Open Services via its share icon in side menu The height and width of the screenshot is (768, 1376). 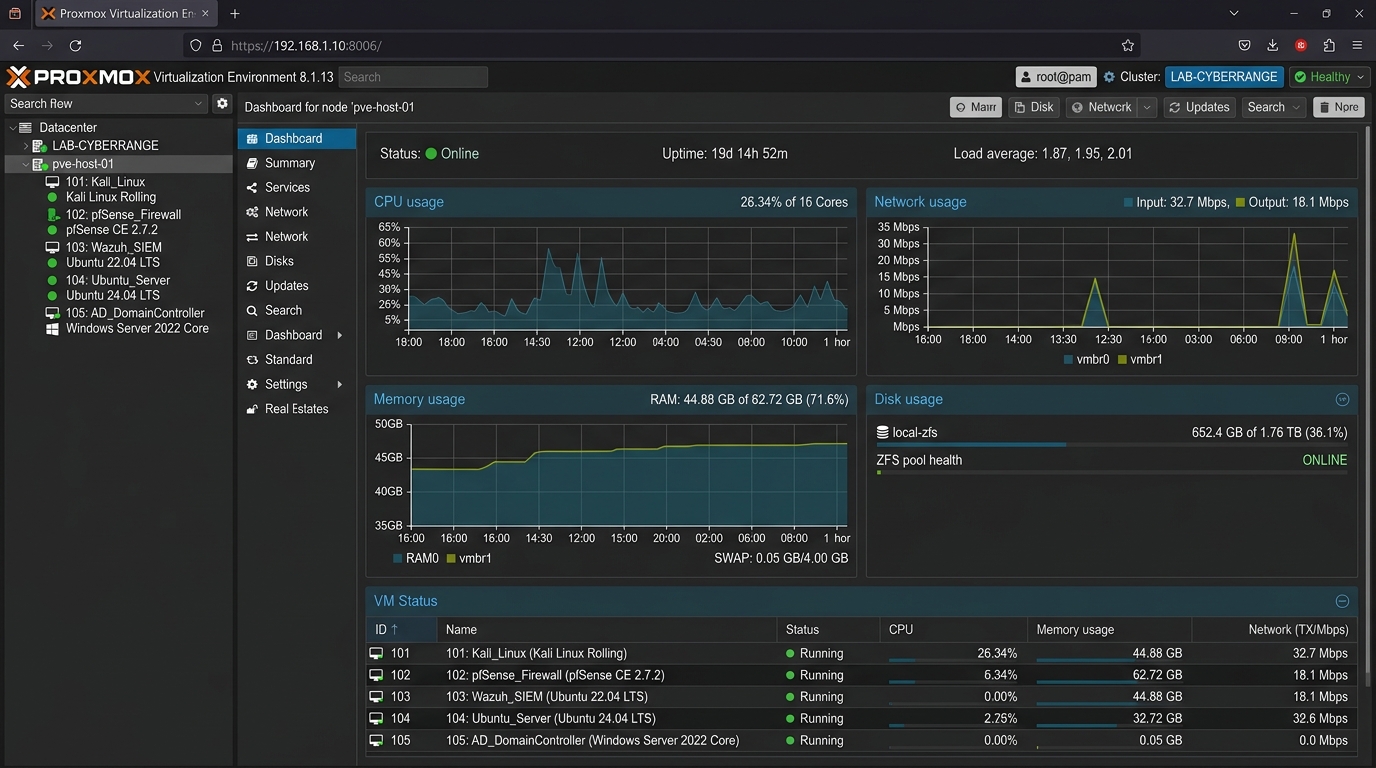click(252, 187)
